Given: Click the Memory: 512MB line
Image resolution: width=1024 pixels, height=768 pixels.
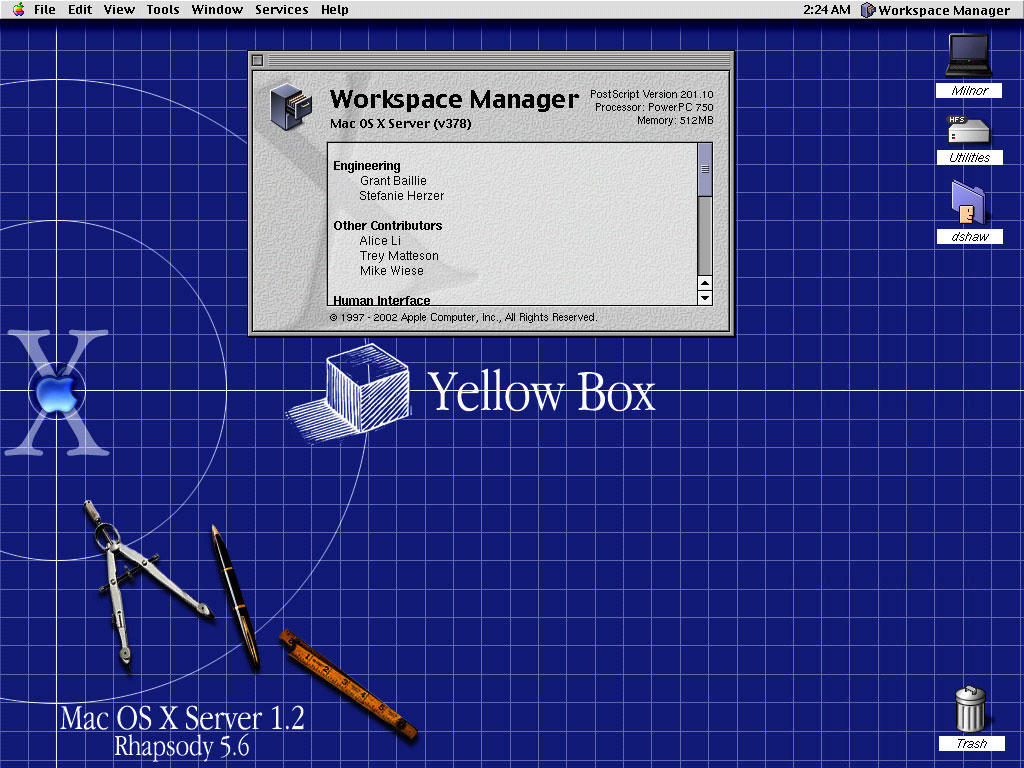Looking at the screenshot, I should pos(675,120).
